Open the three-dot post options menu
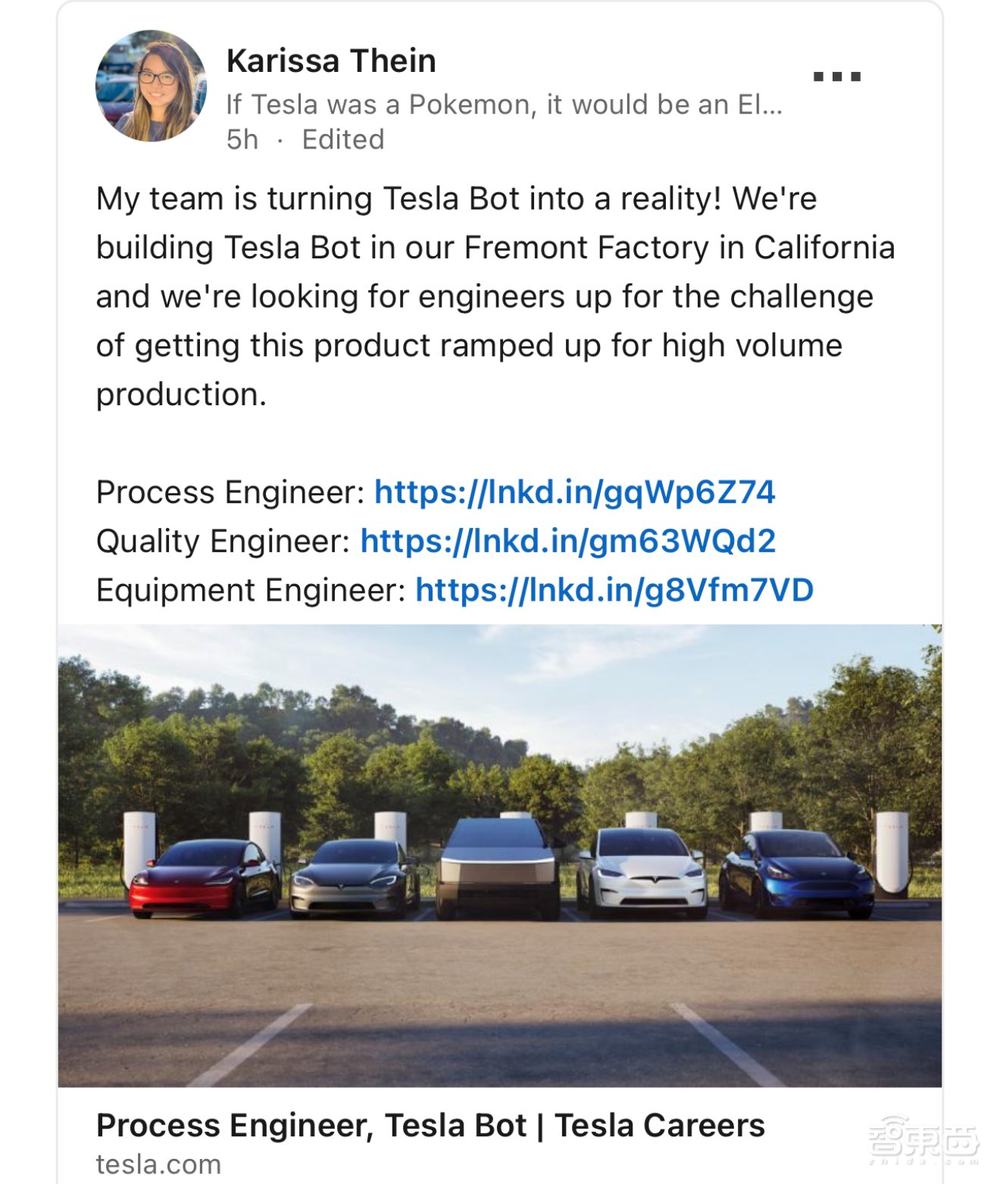The width and height of the screenshot is (1000, 1184). tap(837, 76)
